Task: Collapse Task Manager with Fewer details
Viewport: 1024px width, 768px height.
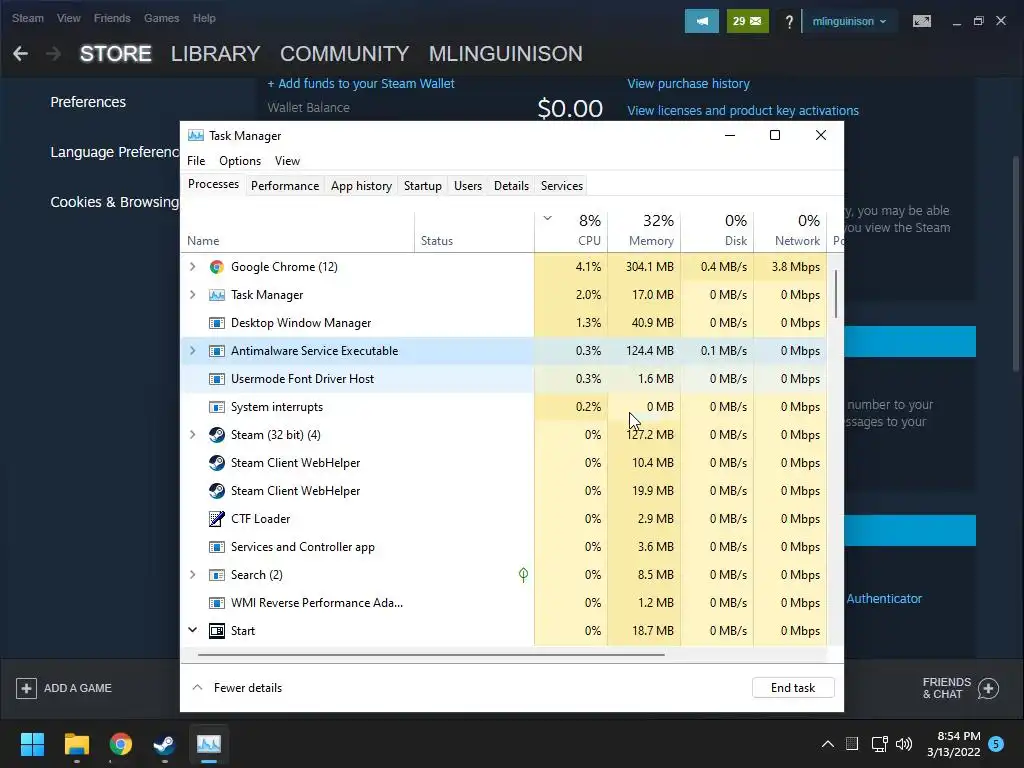Action: (x=237, y=688)
